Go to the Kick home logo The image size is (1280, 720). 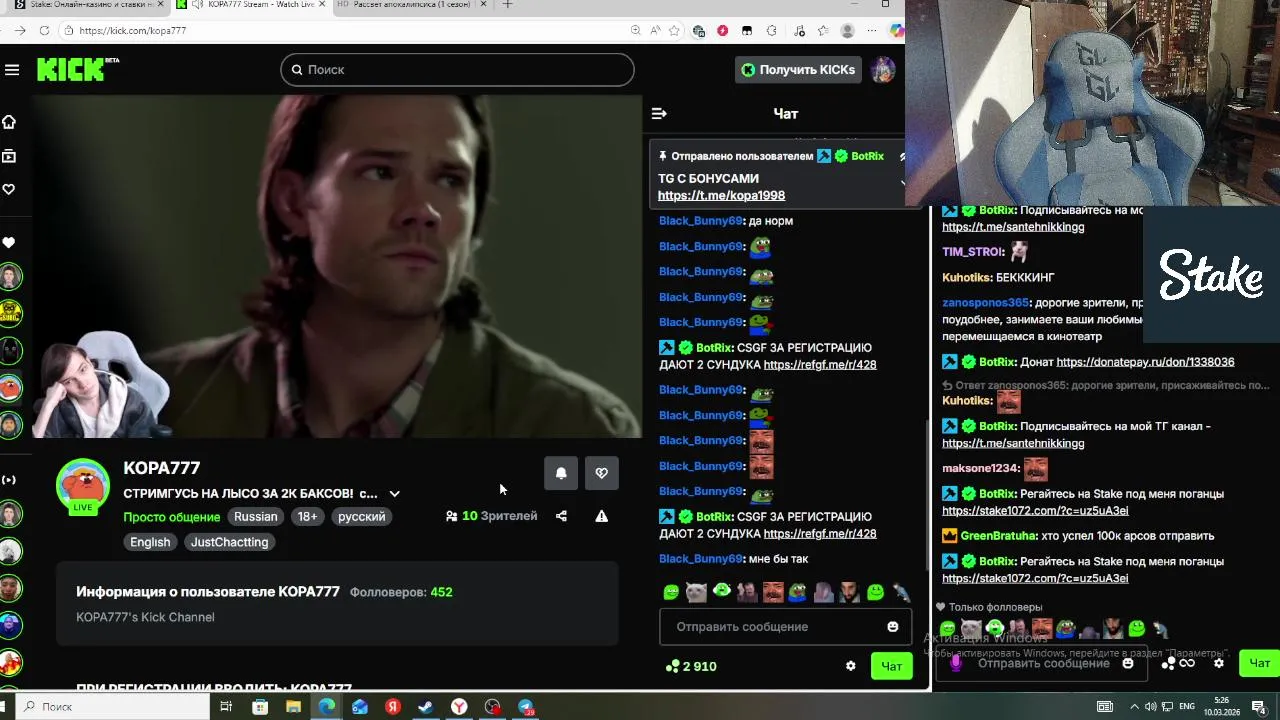78,69
